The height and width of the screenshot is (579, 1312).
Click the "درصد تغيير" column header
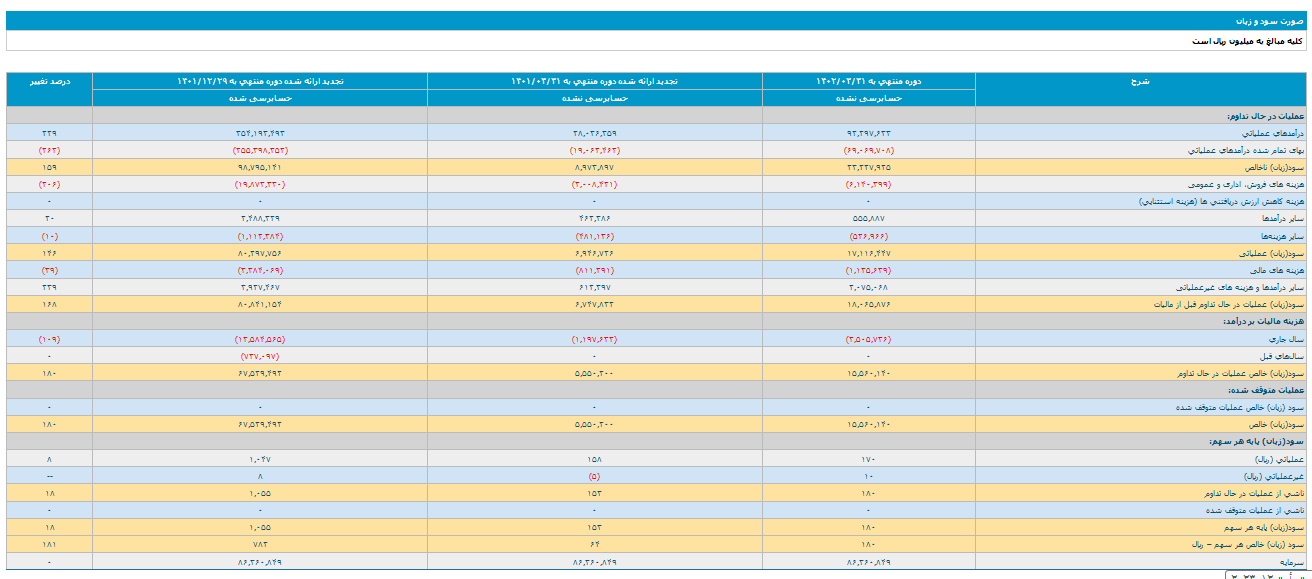pos(49,81)
